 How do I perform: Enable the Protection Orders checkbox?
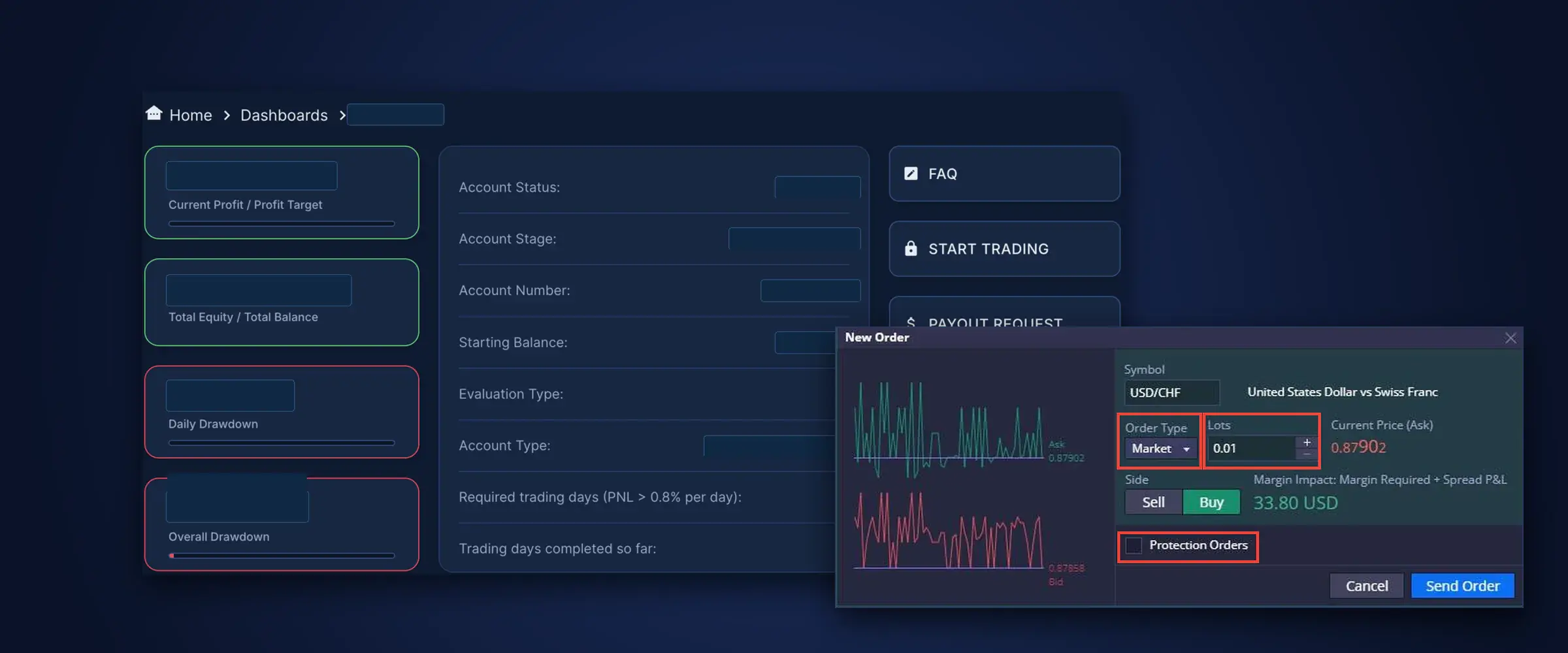coord(1134,545)
